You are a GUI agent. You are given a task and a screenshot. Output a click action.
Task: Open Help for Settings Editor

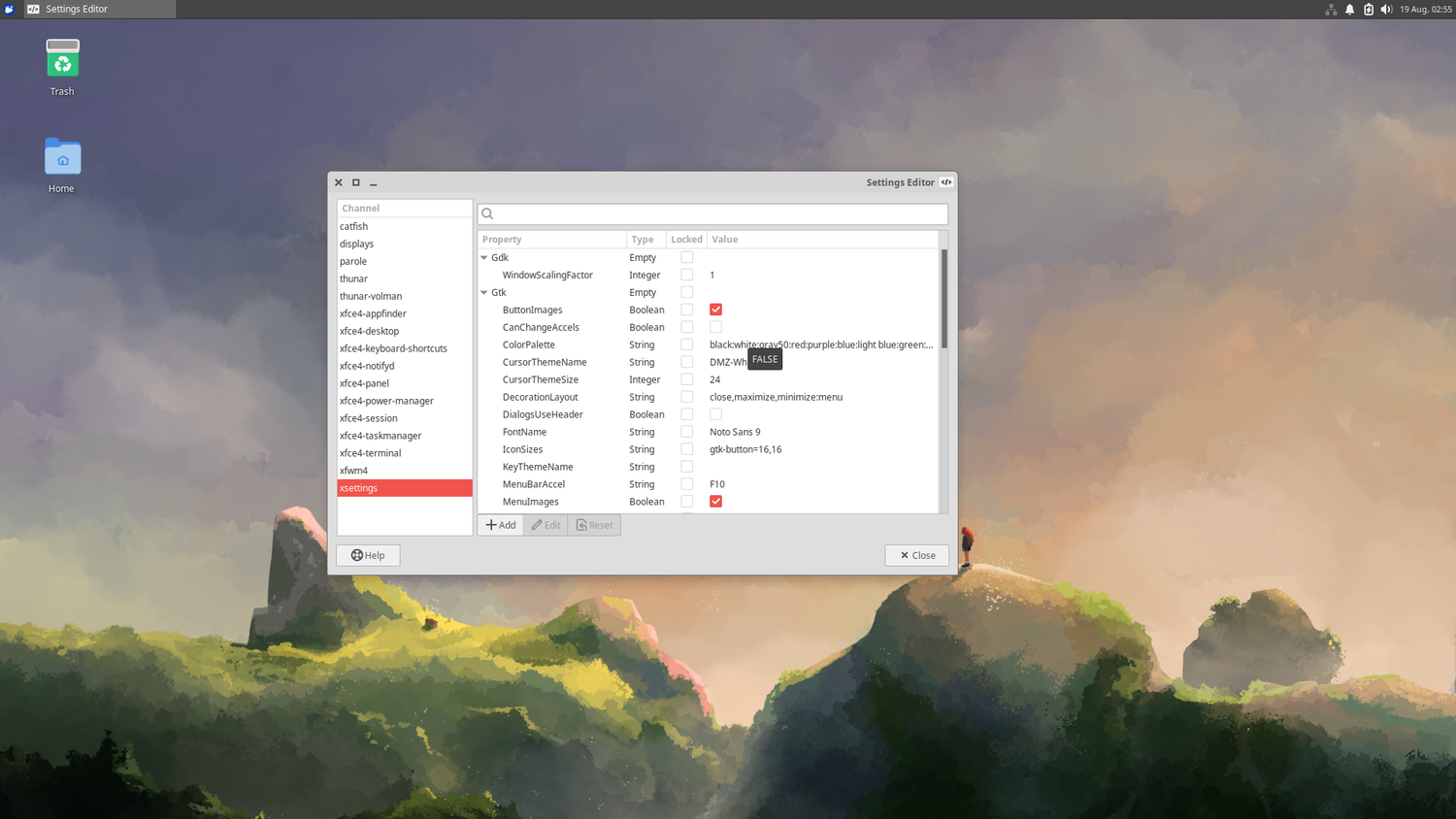[x=368, y=555]
